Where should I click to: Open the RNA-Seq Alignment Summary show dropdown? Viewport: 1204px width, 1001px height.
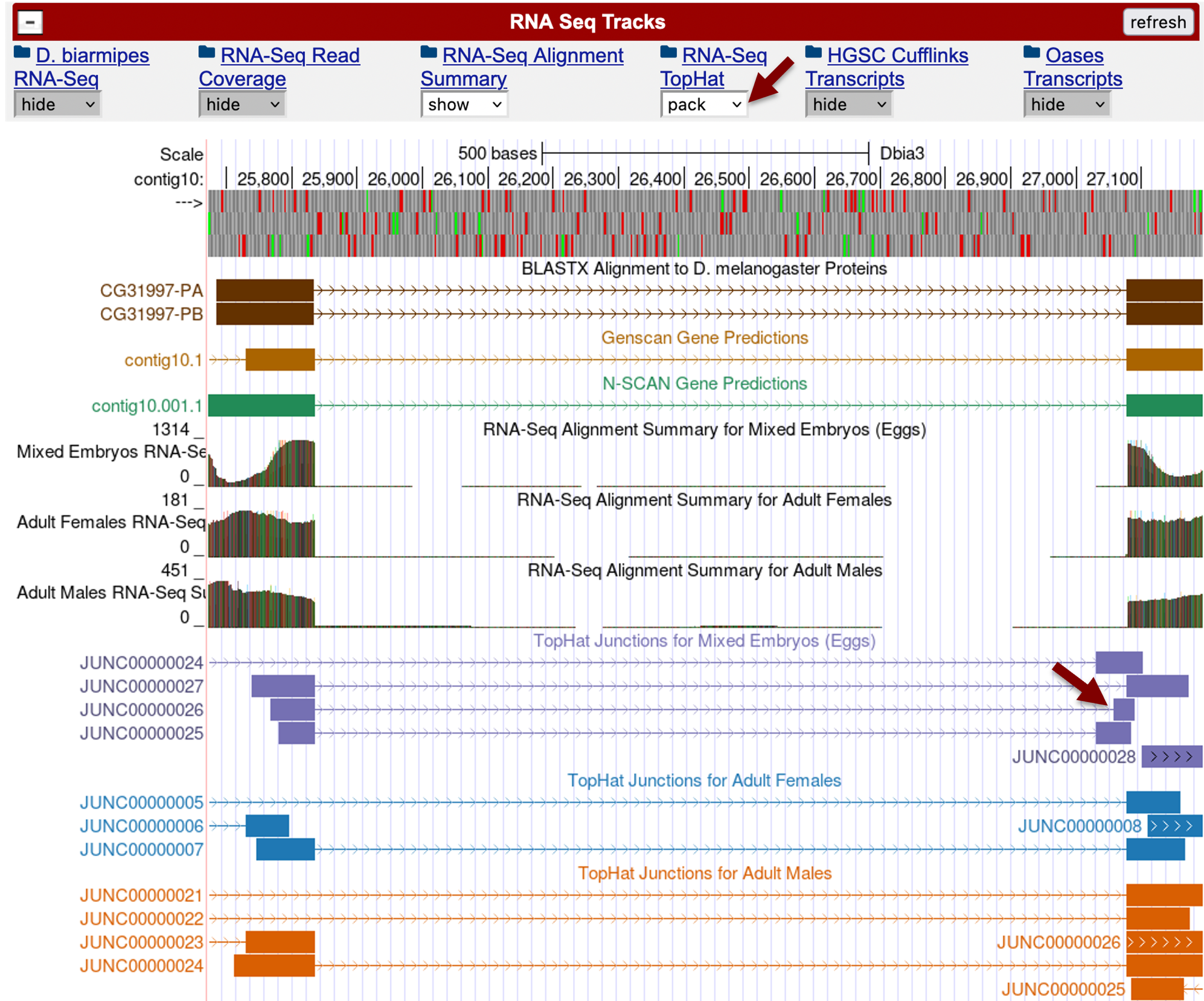464,104
